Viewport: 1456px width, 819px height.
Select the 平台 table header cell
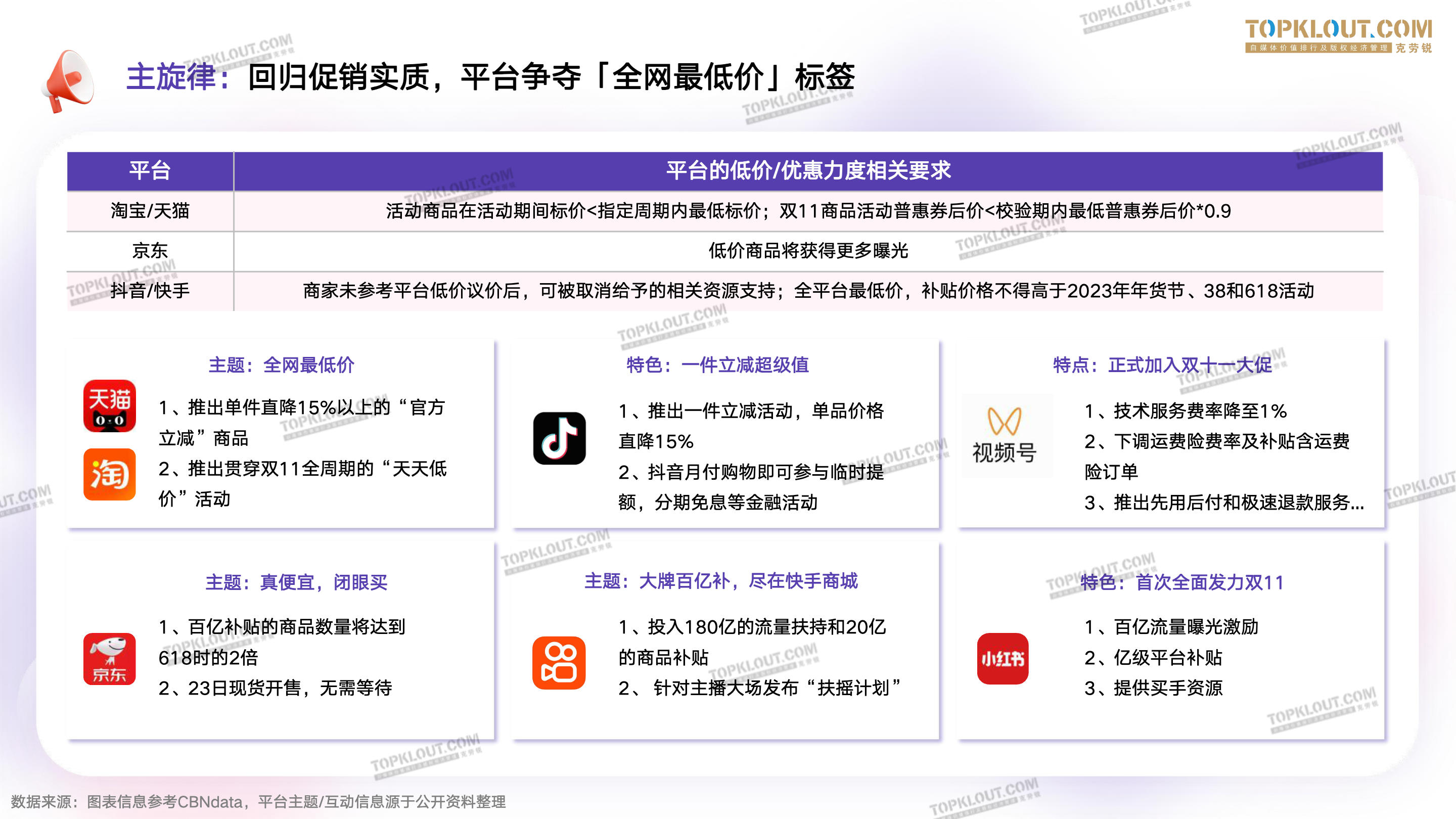pyautogui.click(x=150, y=171)
